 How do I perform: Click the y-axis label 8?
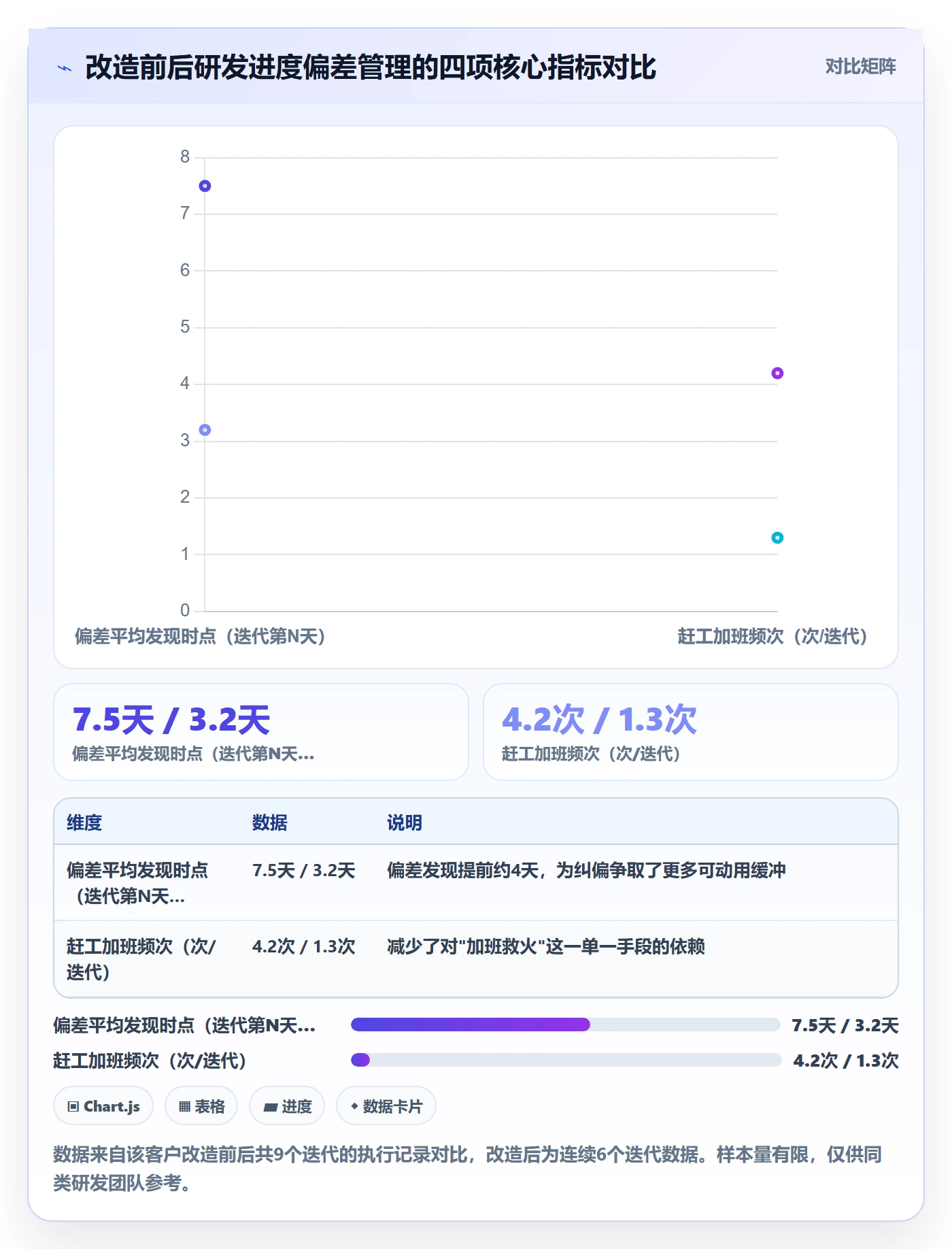[185, 156]
